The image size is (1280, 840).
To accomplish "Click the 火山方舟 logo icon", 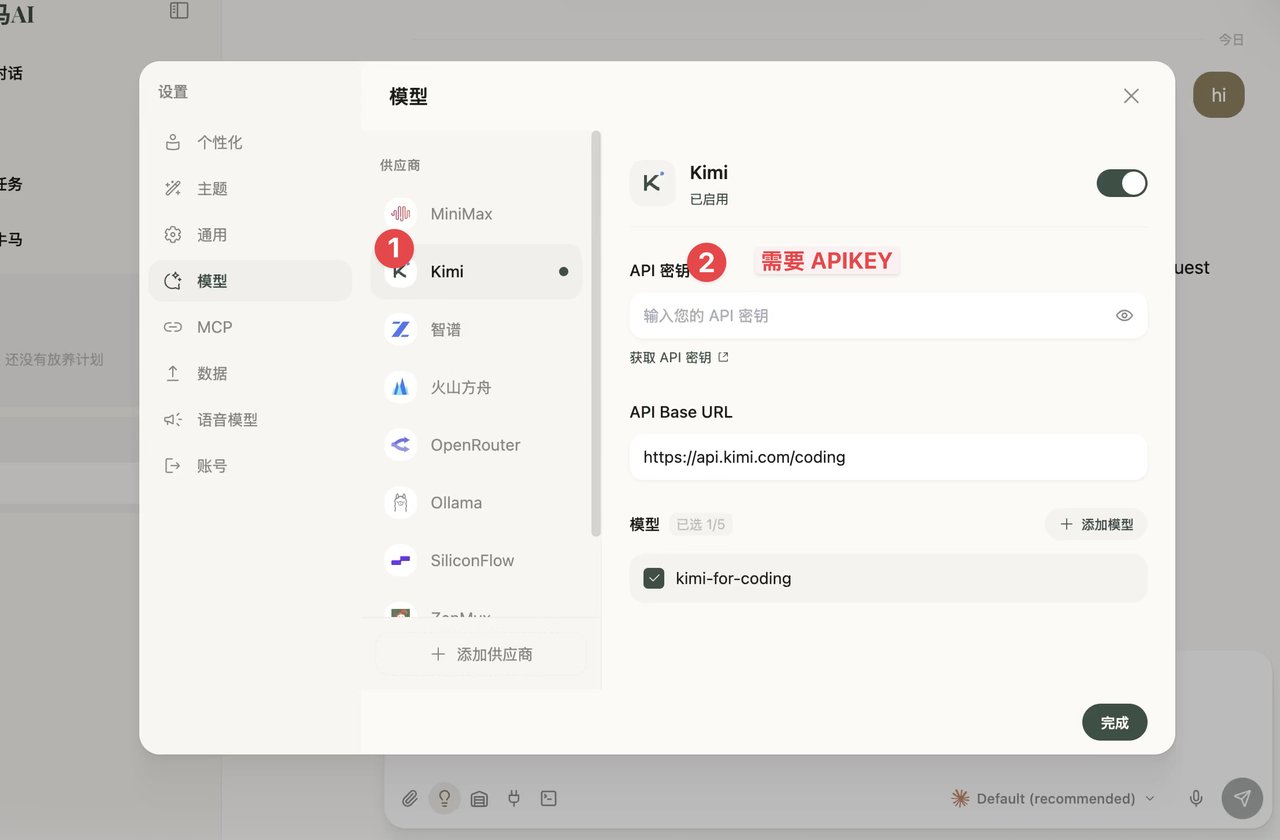I will [x=401, y=387].
